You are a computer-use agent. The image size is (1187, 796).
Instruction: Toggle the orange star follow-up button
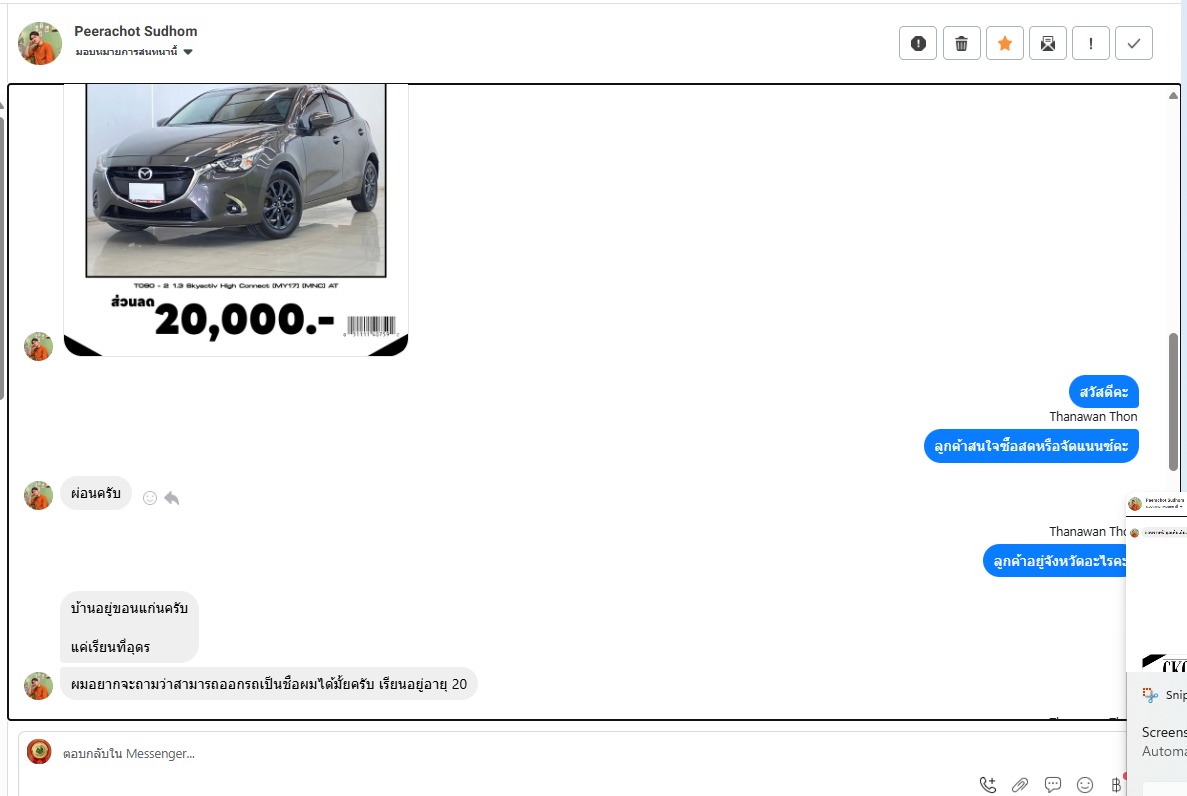[1005, 43]
